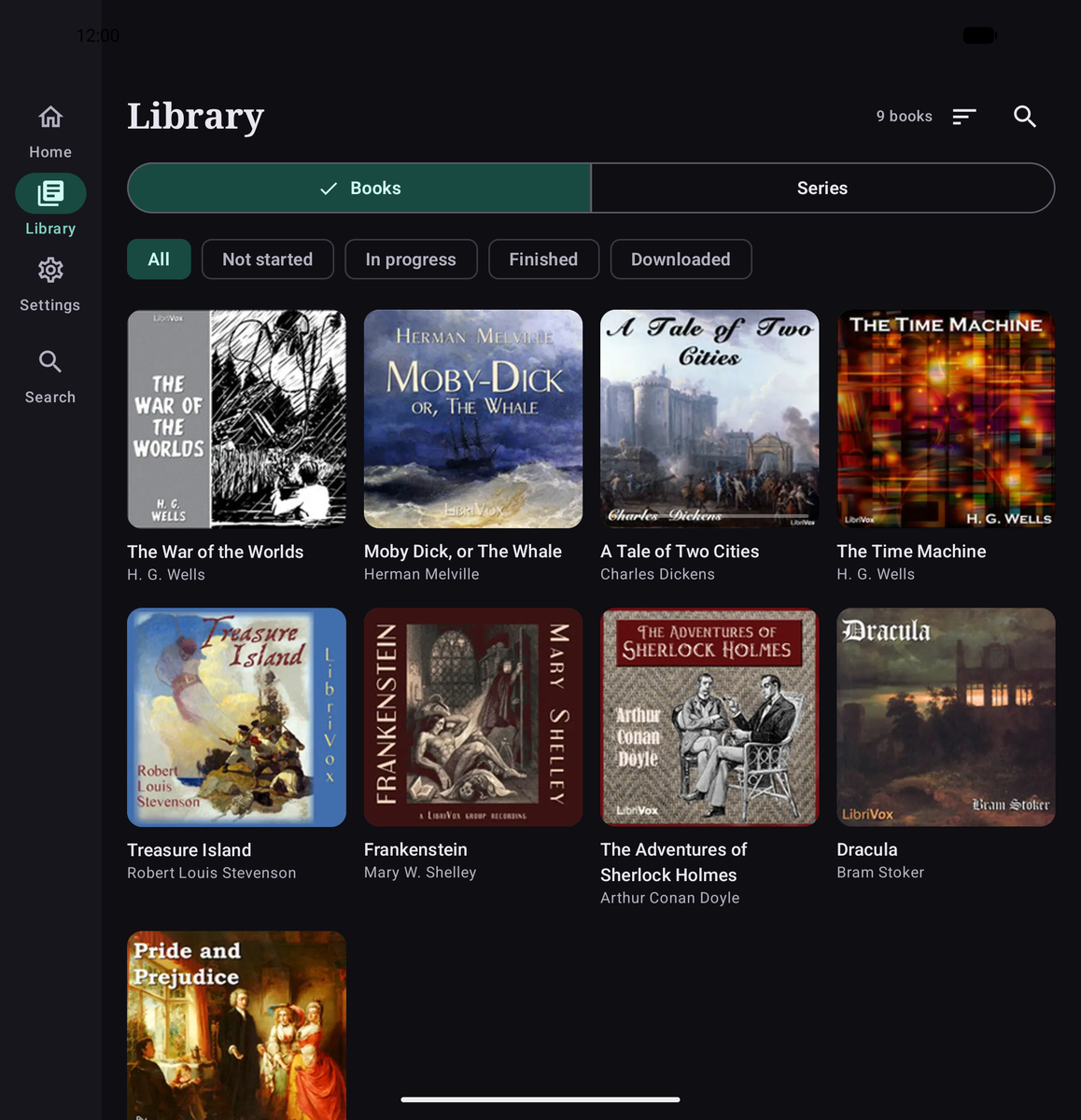Select the Books segment
This screenshot has height=1120, width=1081.
tap(359, 189)
